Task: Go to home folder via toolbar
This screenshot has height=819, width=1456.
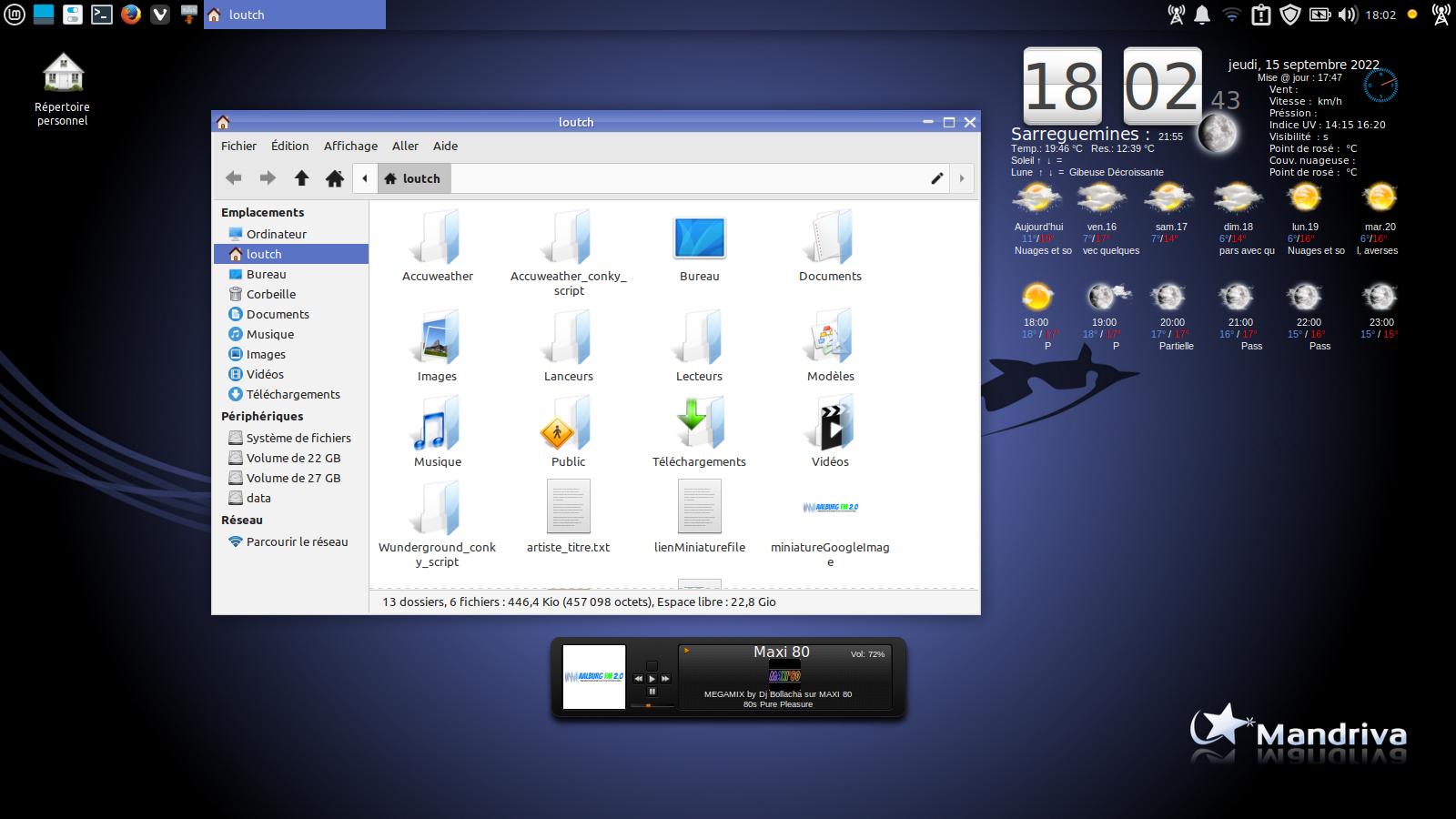Action: (x=335, y=178)
